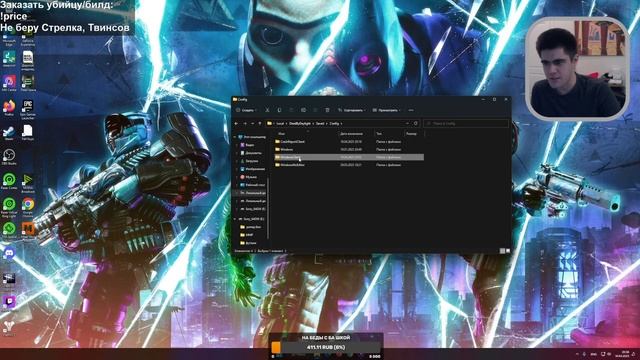Click the Local breadcrumb in address bar
This screenshot has height=360, width=640.
pyautogui.click(x=280, y=123)
